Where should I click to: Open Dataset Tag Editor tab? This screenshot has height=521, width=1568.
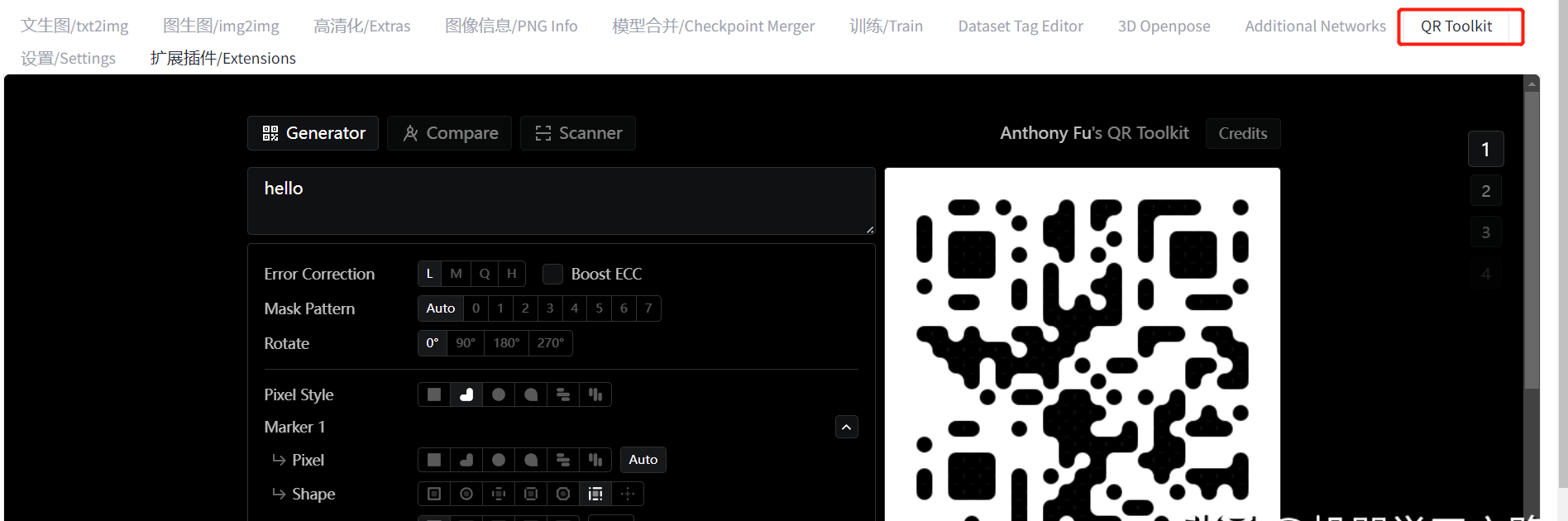click(x=1021, y=26)
